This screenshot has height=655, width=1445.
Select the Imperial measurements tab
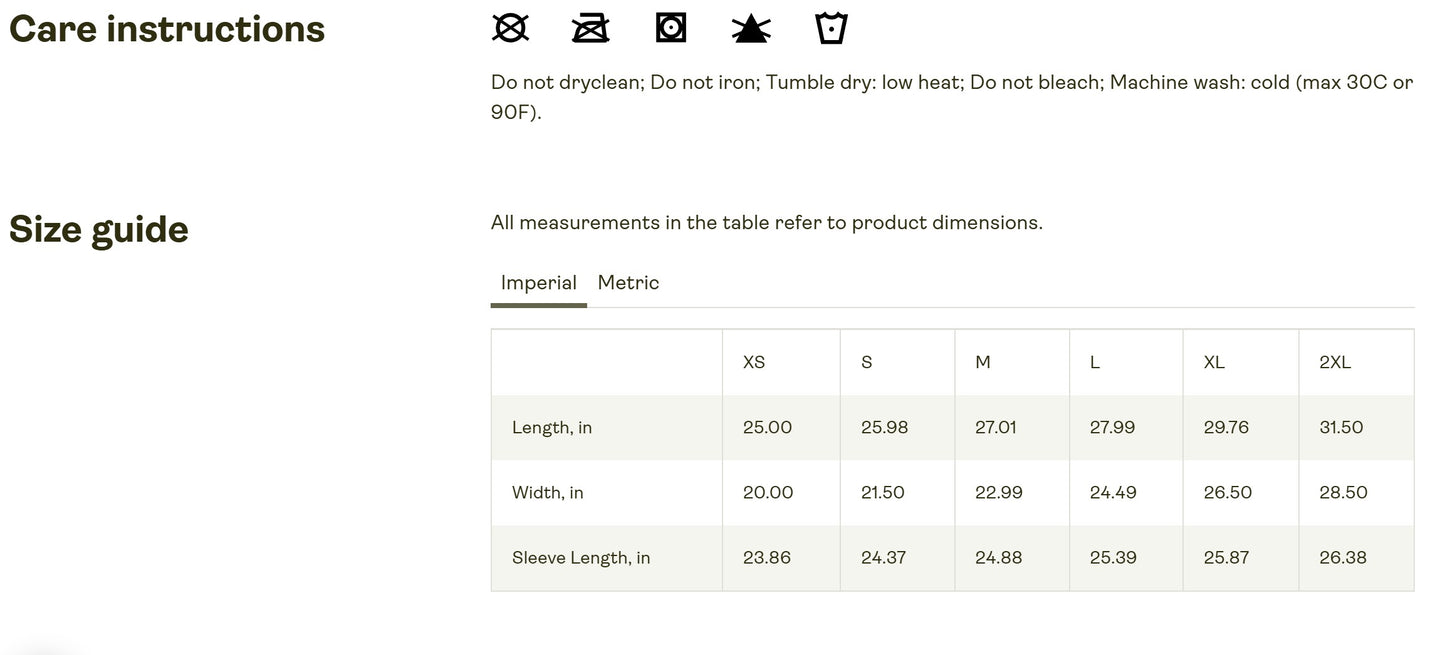pyautogui.click(x=538, y=283)
